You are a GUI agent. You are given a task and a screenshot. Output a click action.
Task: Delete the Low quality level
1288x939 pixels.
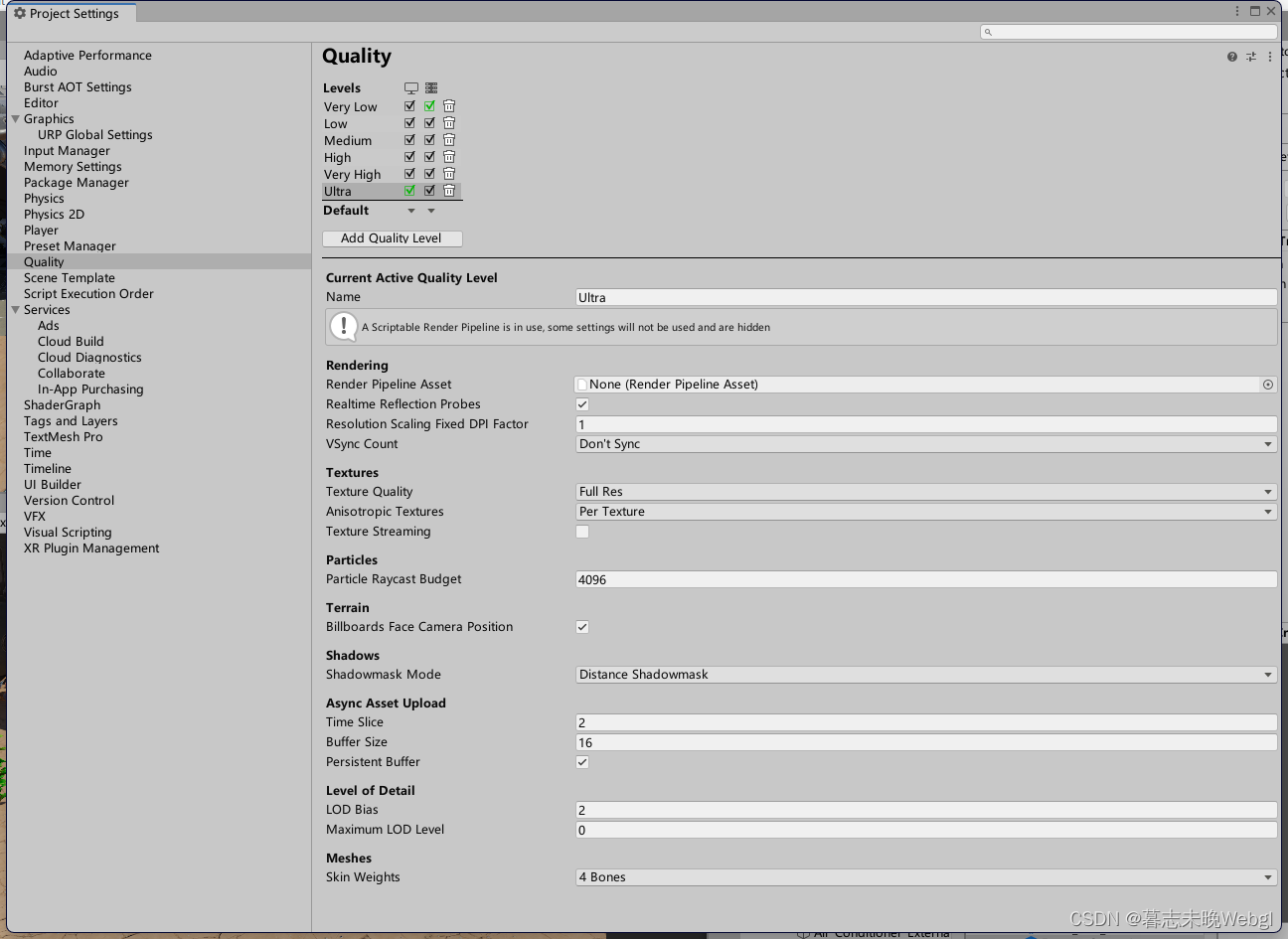pos(449,123)
